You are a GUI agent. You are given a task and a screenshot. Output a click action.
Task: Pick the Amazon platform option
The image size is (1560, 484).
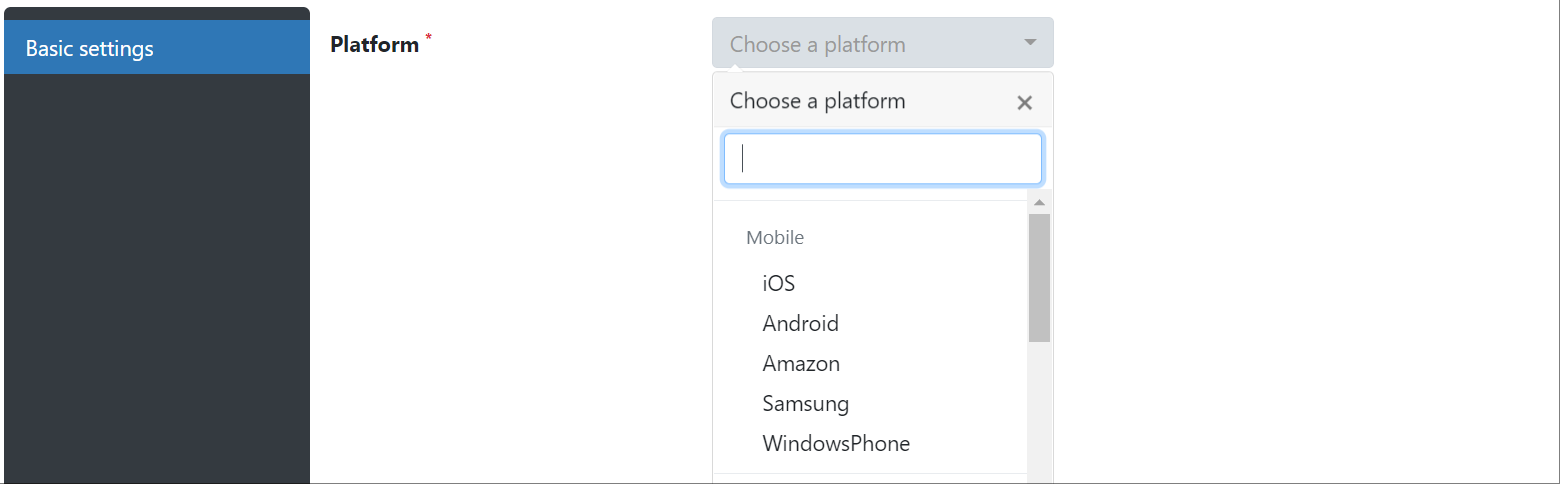click(801, 363)
